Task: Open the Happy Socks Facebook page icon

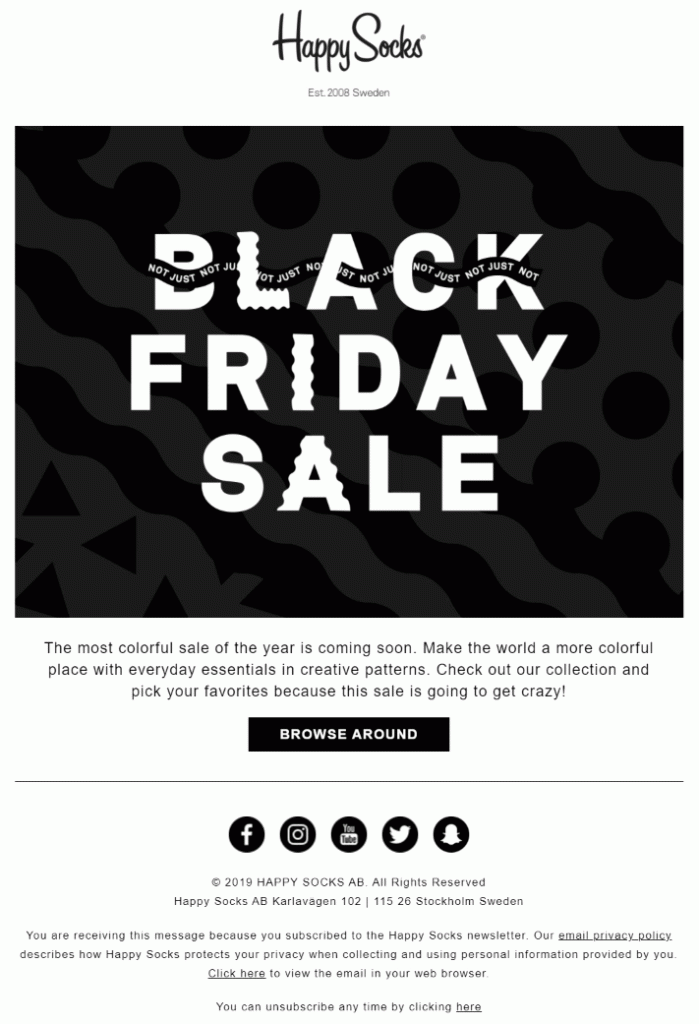Action: point(246,834)
